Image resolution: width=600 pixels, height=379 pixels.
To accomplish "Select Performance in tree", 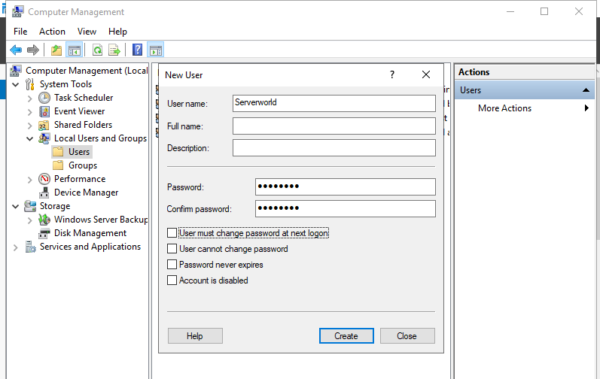I will (x=80, y=179).
